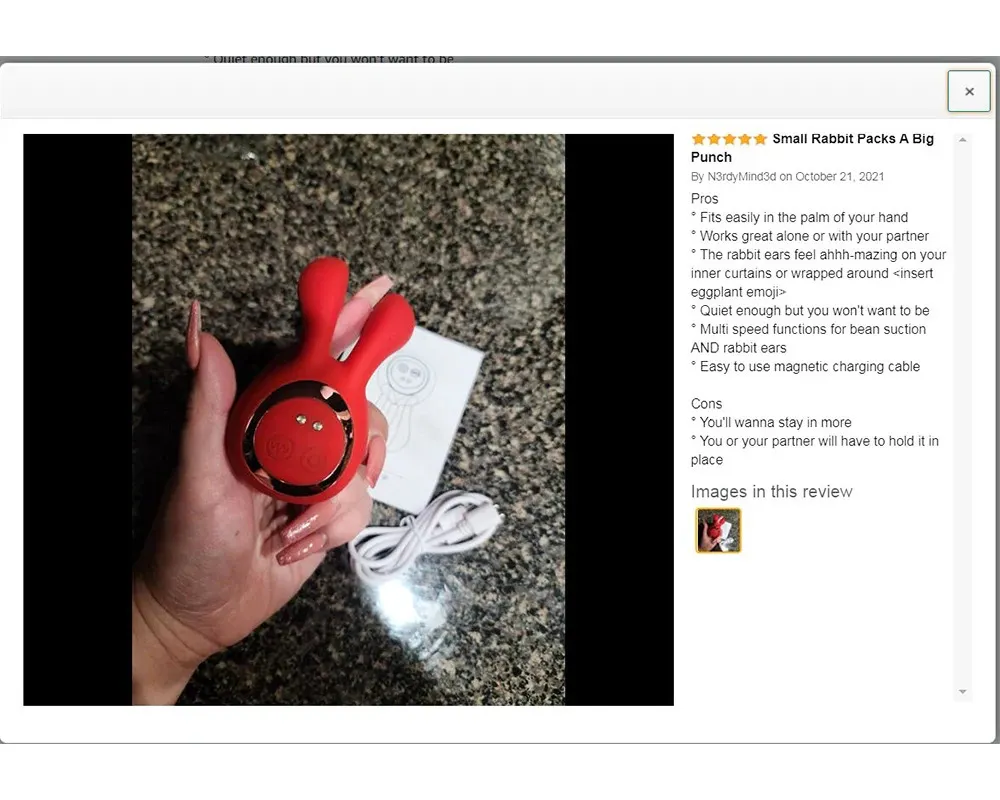This screenshot has width=1000, height=800.
Task: Select the thumbnail under Images in this review
Action: point(718,530)
